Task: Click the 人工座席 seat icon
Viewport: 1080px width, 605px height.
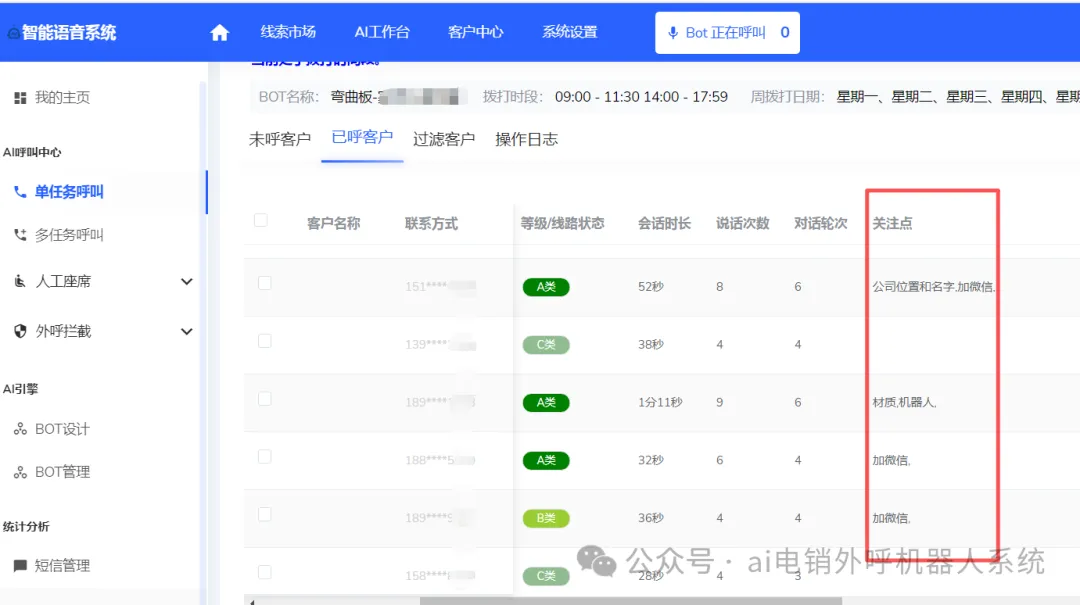Action: coord(21,281)
